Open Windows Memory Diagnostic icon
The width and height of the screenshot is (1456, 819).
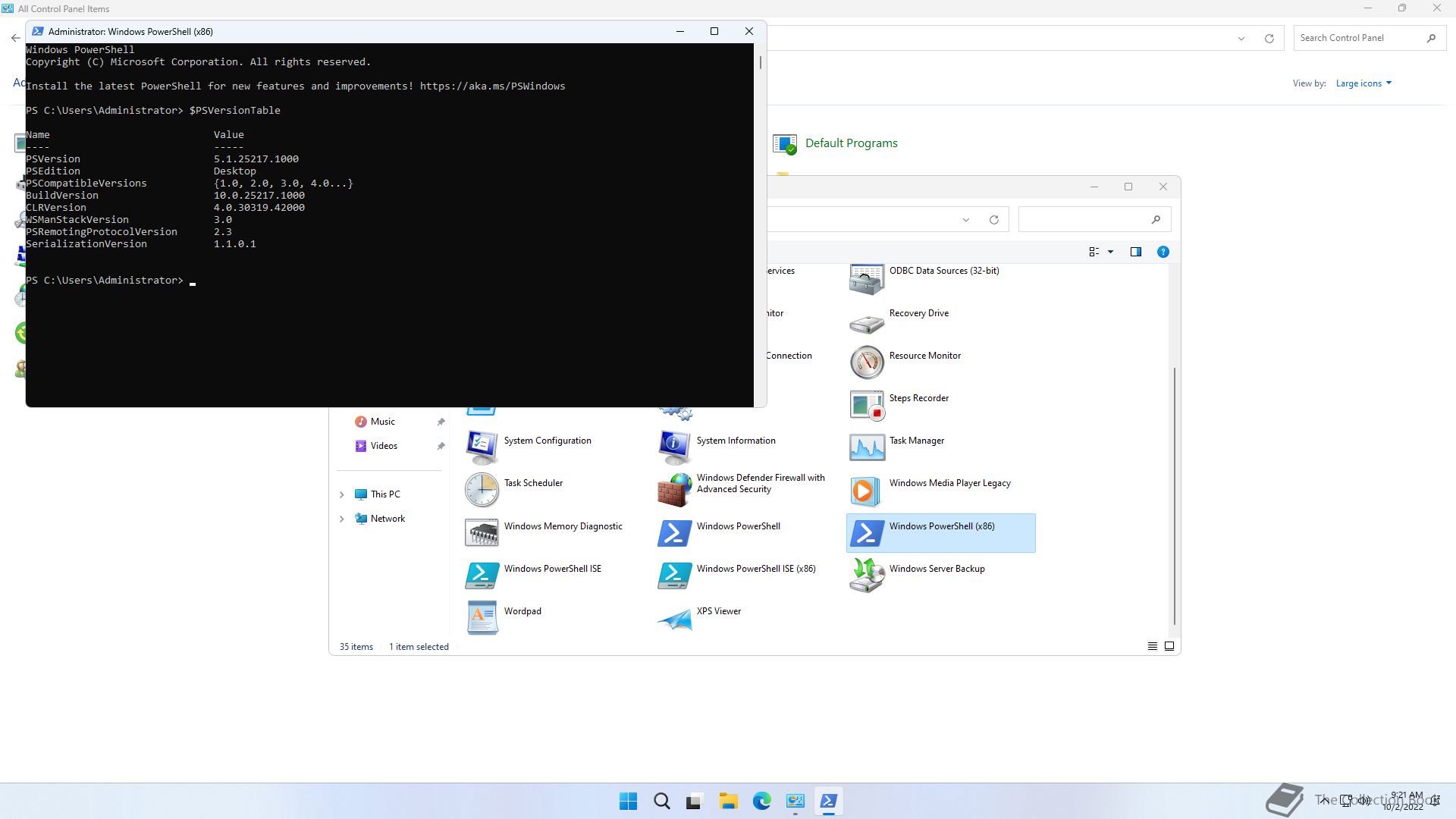click(x=482, y=533)
